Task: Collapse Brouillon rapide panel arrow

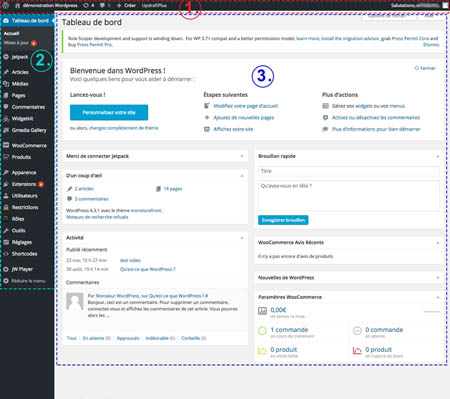Action: point(438,156)
